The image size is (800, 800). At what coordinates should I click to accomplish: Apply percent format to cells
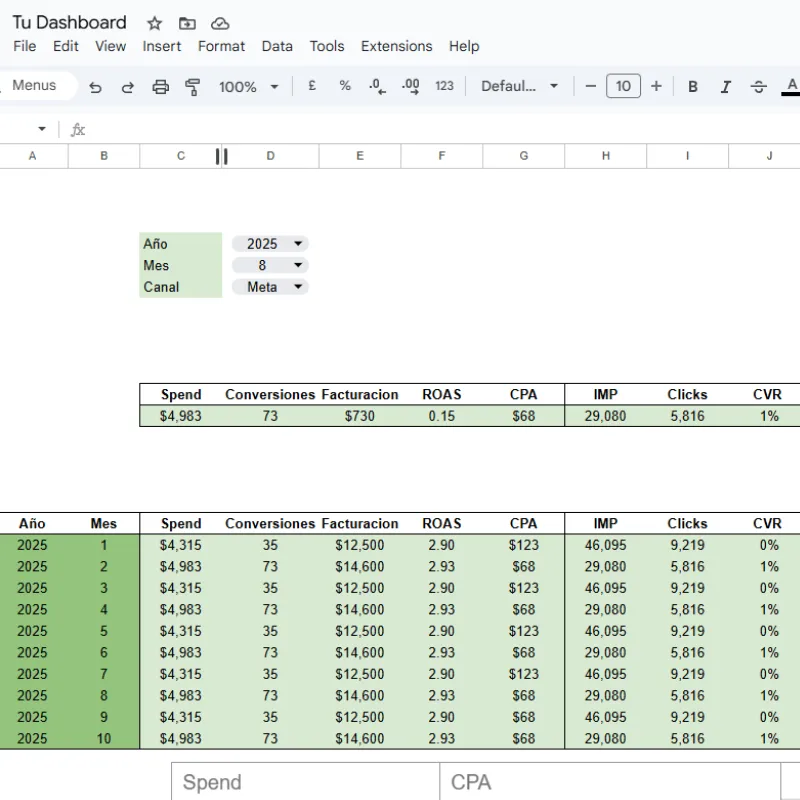(345, 86)
